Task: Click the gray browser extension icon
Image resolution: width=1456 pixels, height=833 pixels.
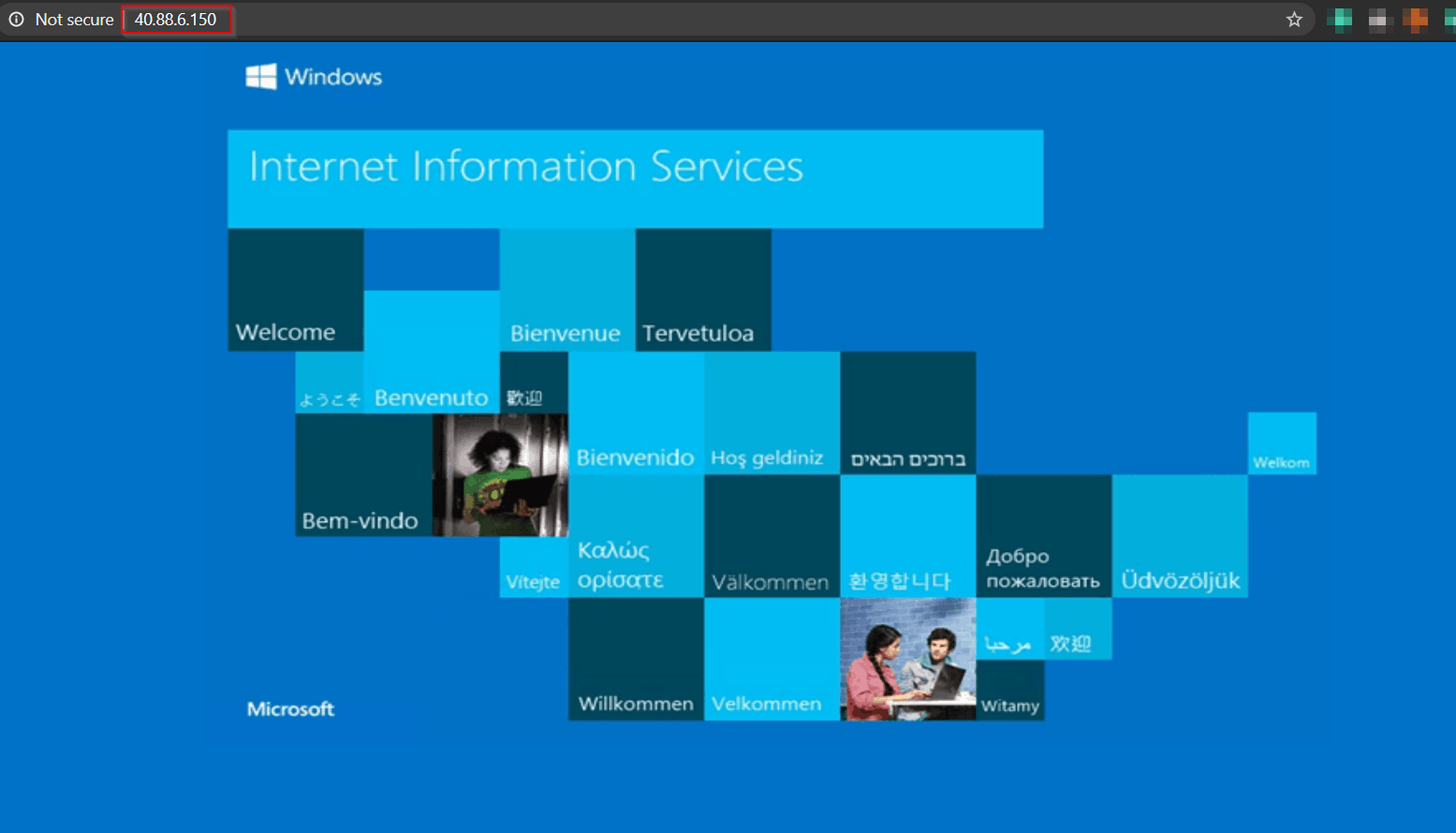Action: [1377, 19]
